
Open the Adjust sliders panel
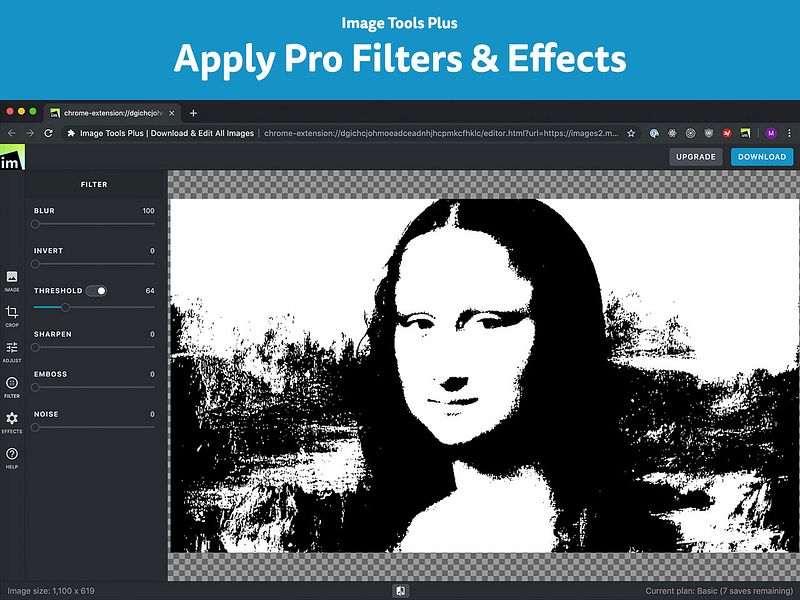[x=12, y=352]
